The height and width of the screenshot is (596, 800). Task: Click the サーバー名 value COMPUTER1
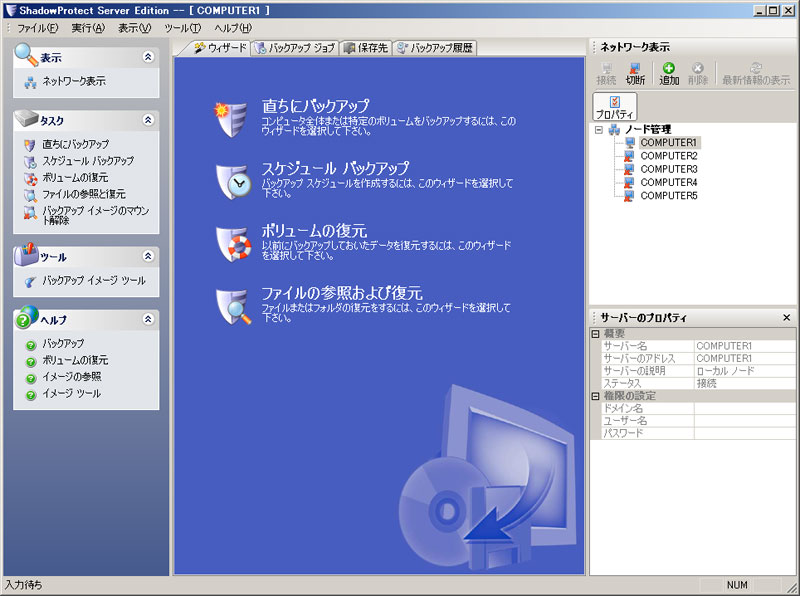point(724,346)
